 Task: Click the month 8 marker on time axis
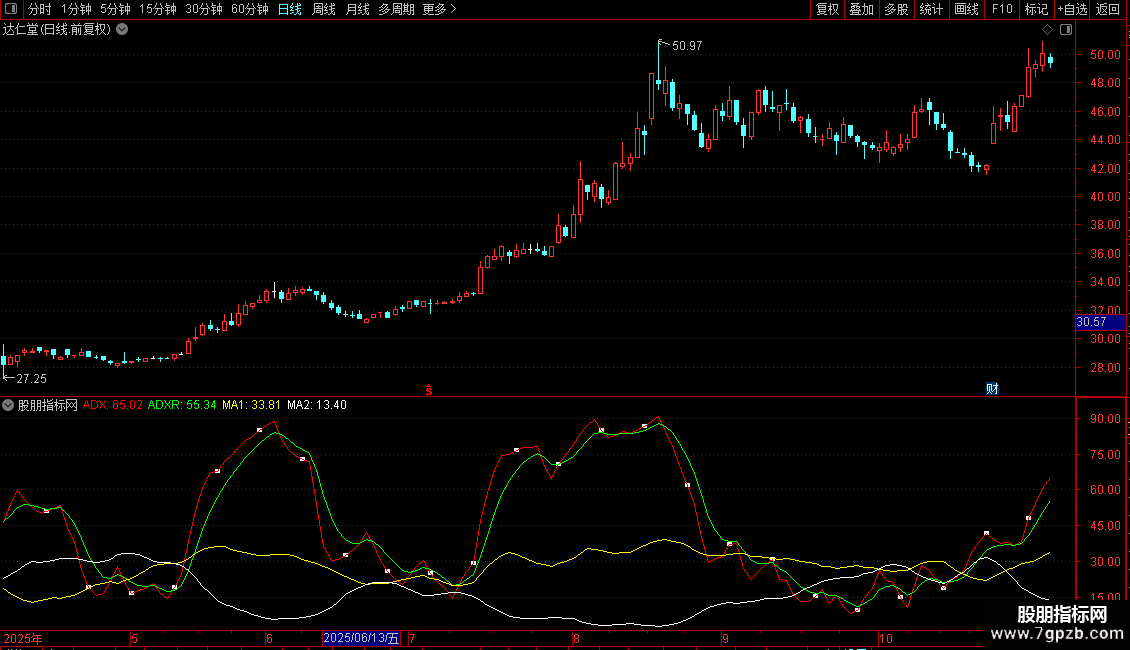576,638
